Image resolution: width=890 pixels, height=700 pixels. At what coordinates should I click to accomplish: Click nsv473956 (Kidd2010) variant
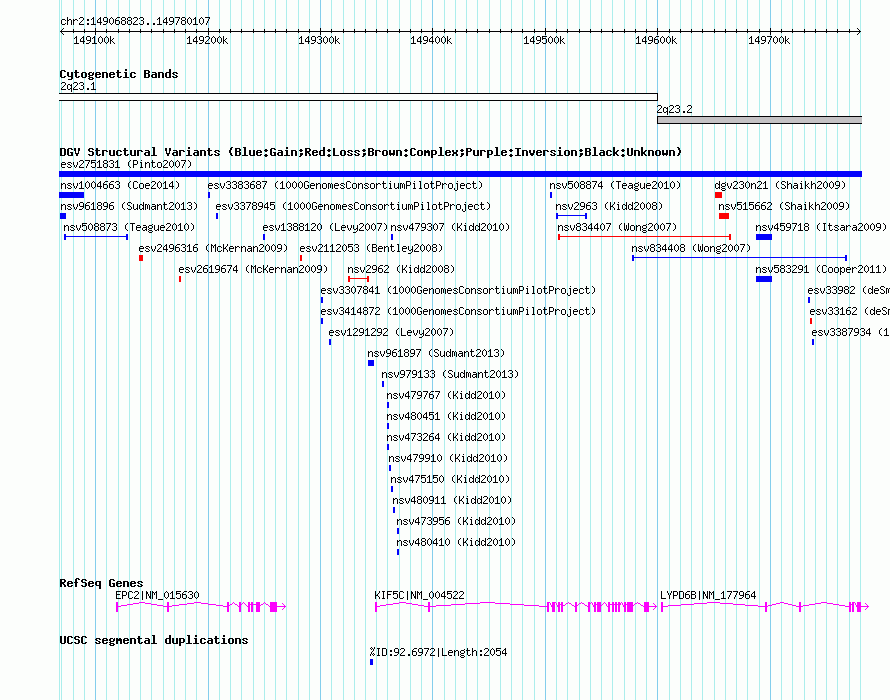456,521
